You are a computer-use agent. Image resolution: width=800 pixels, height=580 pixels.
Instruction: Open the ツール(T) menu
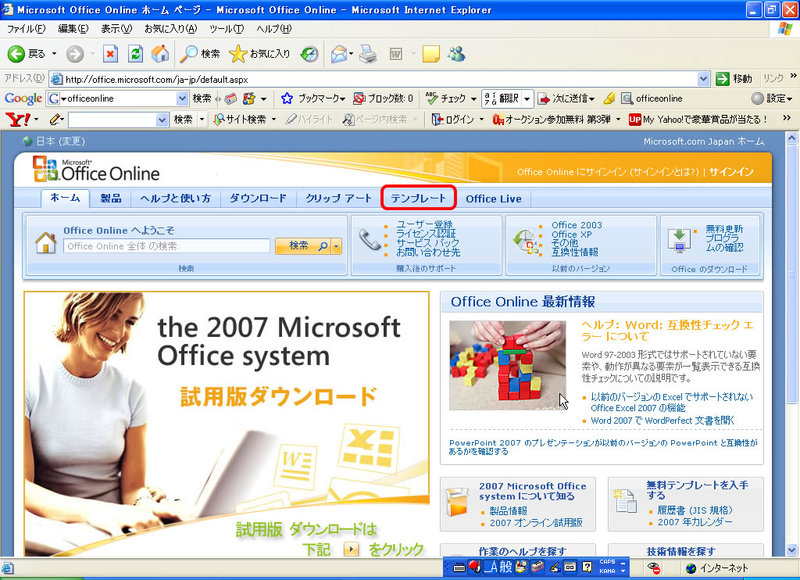[227, 29]
